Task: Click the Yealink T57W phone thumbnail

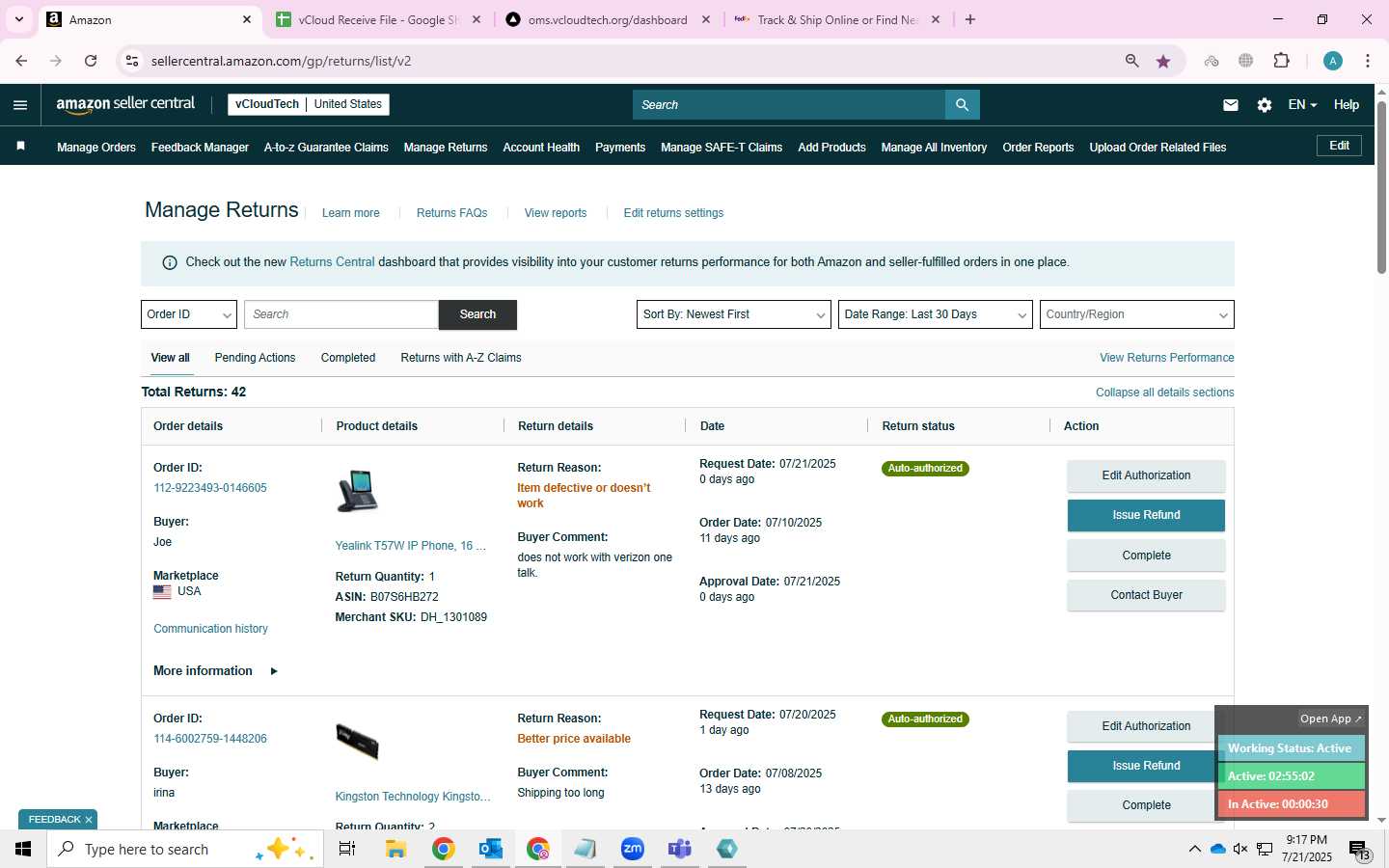Action: pos(358,492)
